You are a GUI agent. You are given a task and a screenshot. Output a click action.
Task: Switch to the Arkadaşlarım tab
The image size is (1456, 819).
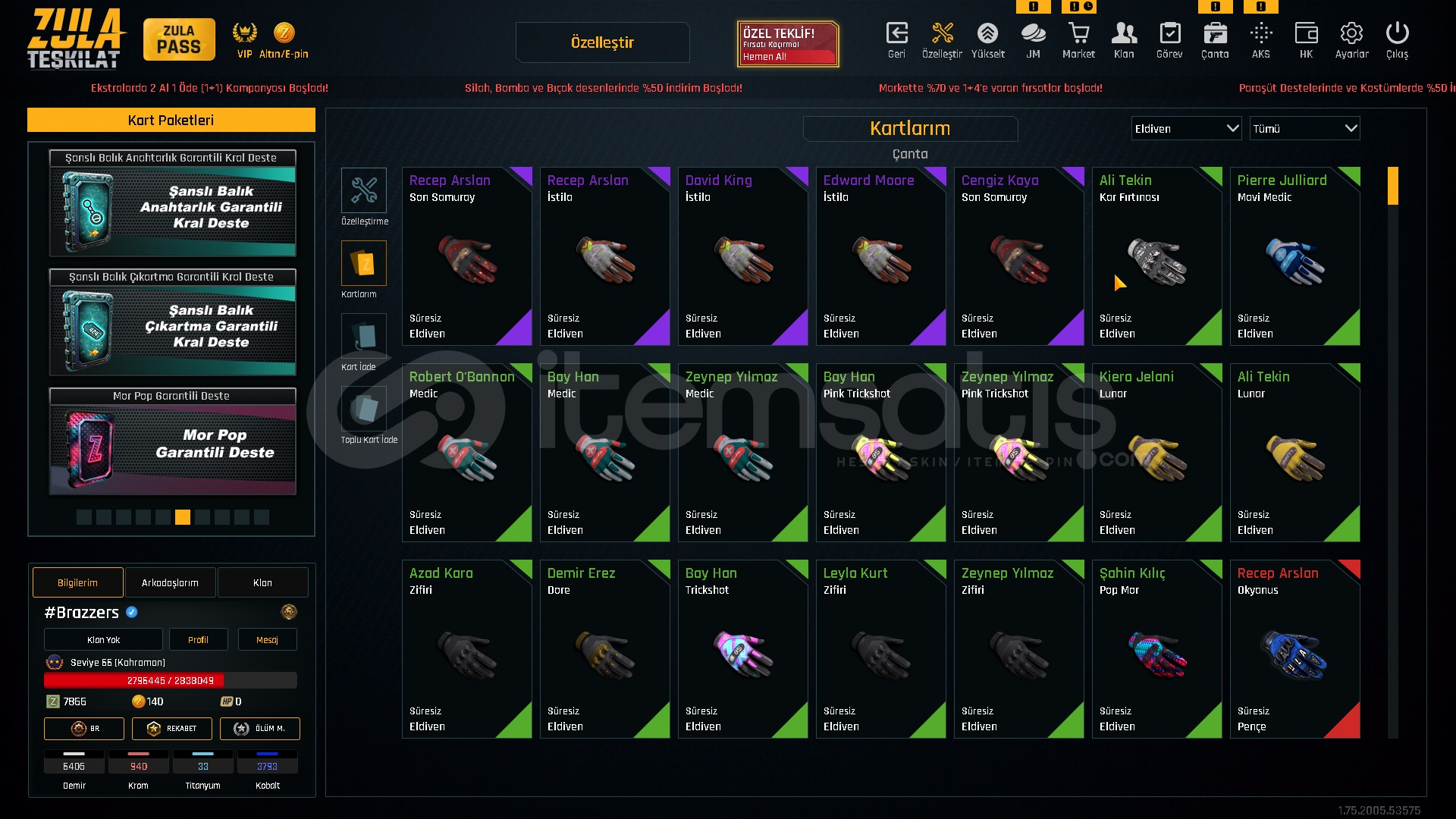(170, 582)
